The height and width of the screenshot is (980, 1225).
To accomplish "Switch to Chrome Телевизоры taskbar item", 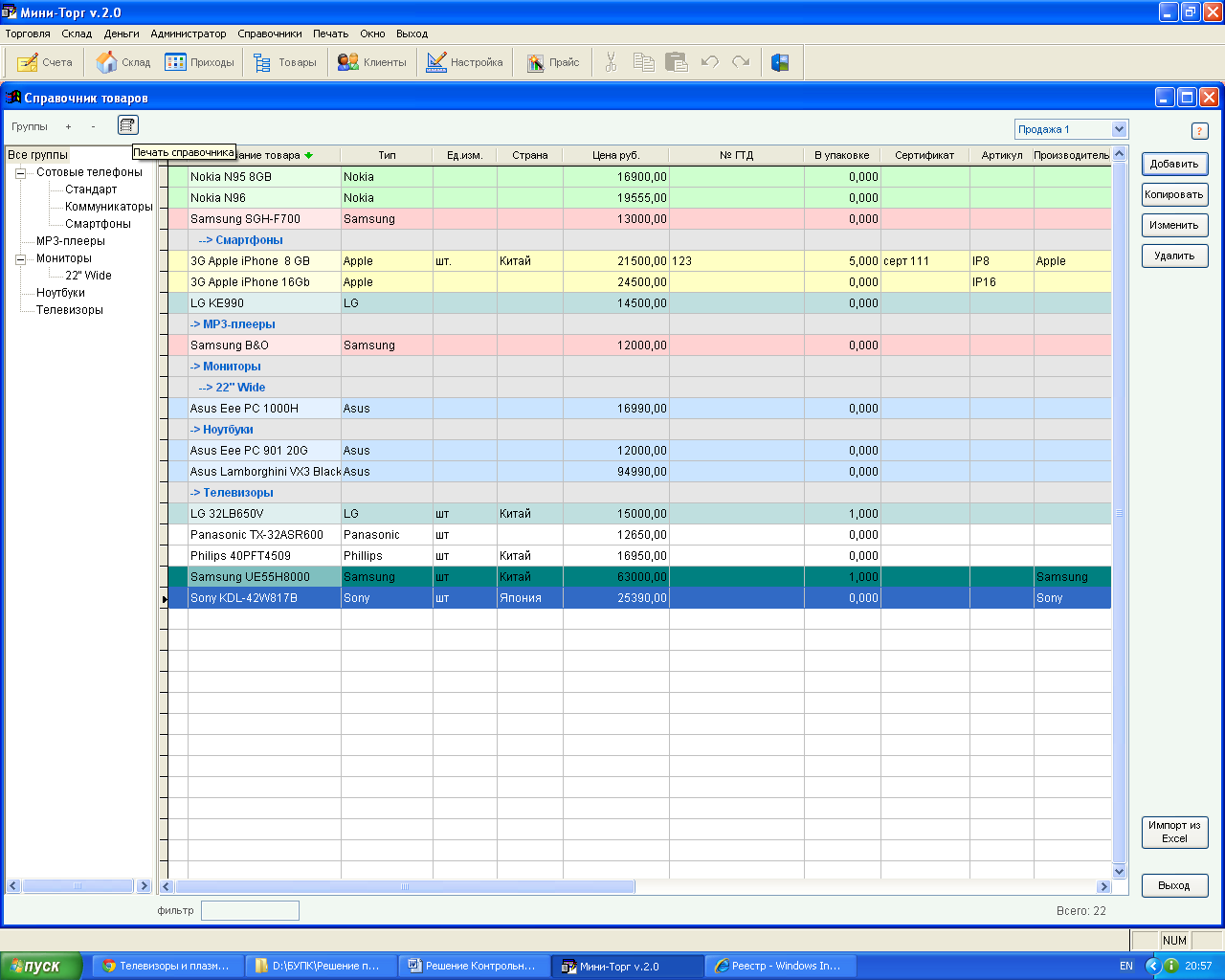I will pyautogui.click(x=167, y=966).
